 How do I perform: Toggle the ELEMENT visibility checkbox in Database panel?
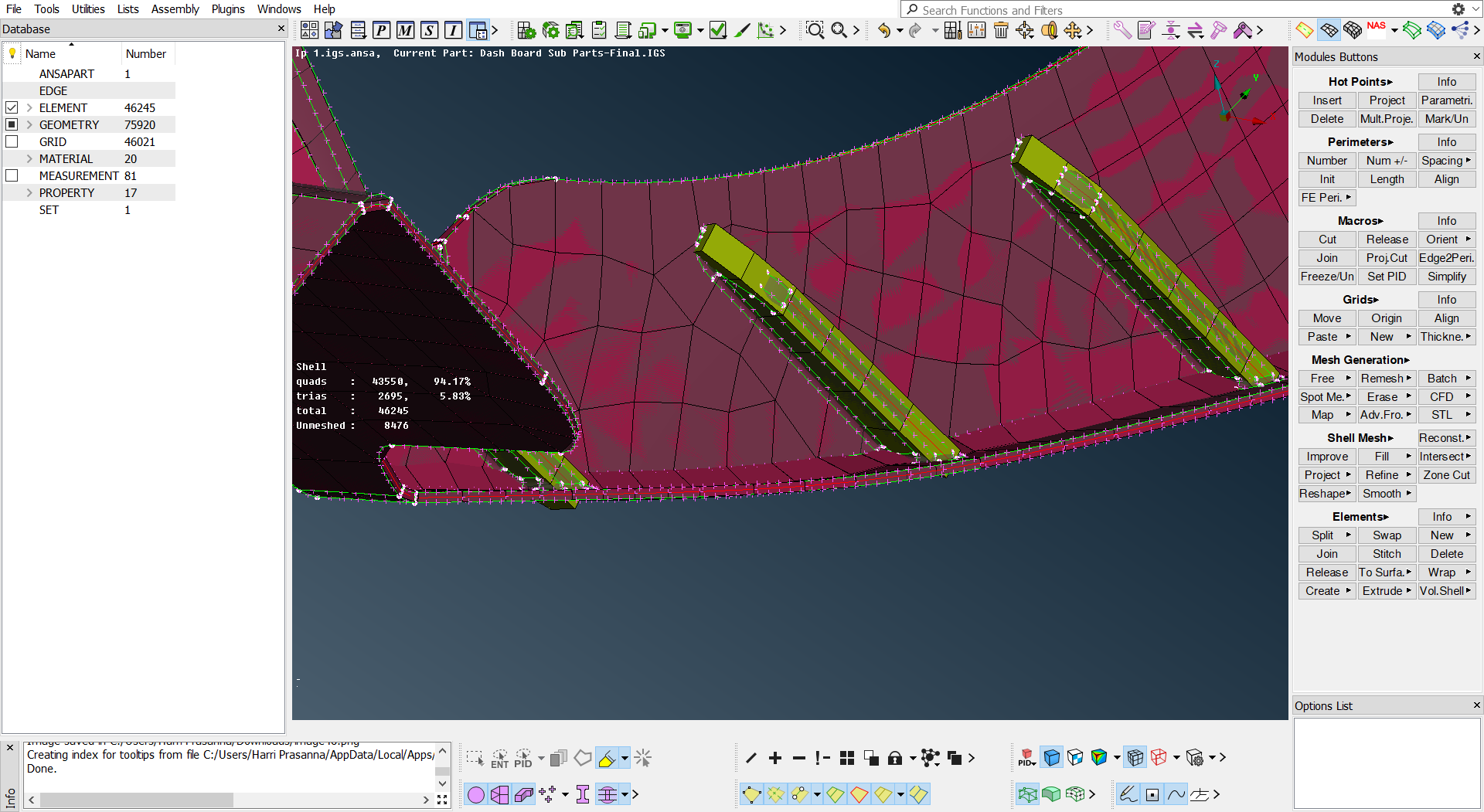point(12,107)
